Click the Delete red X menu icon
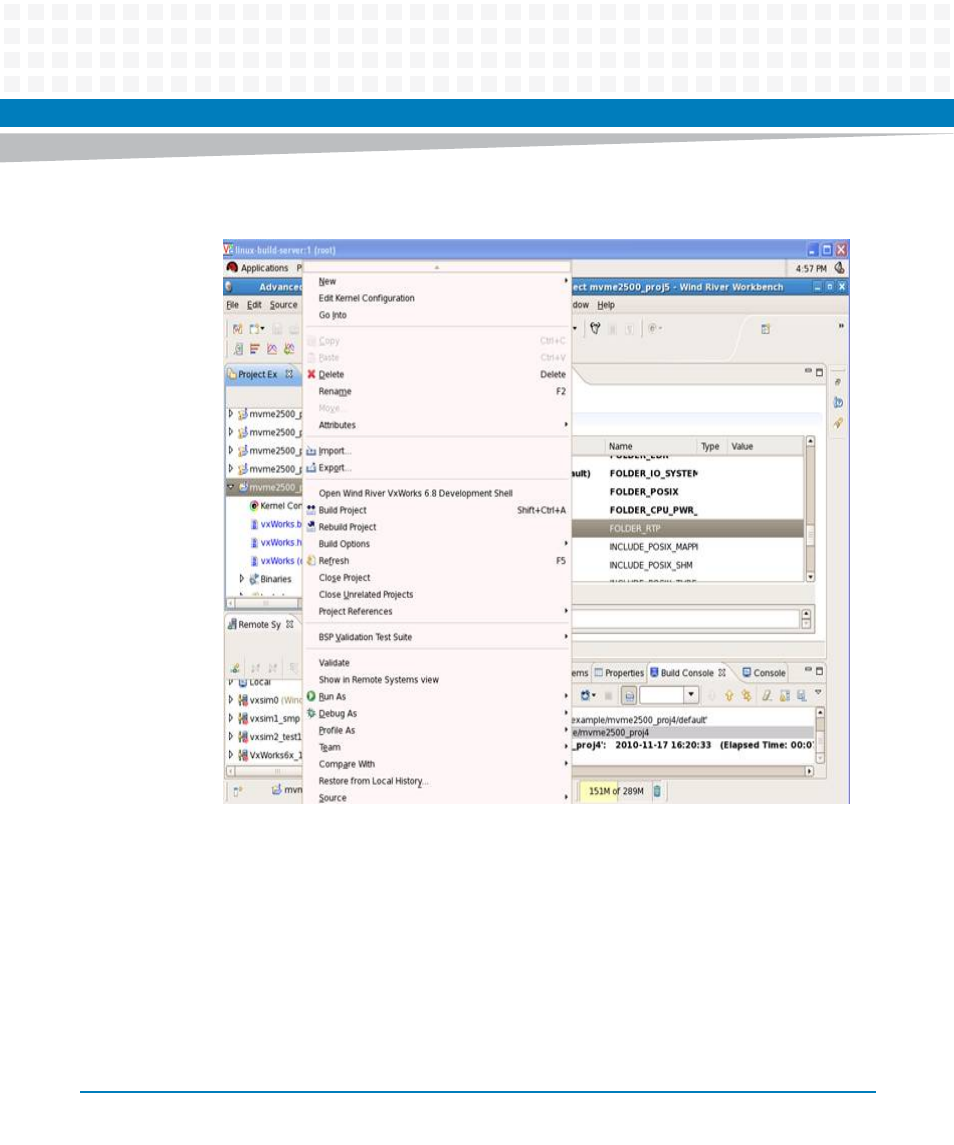Screen dimensions: 954x1145 tap(311, 375)
